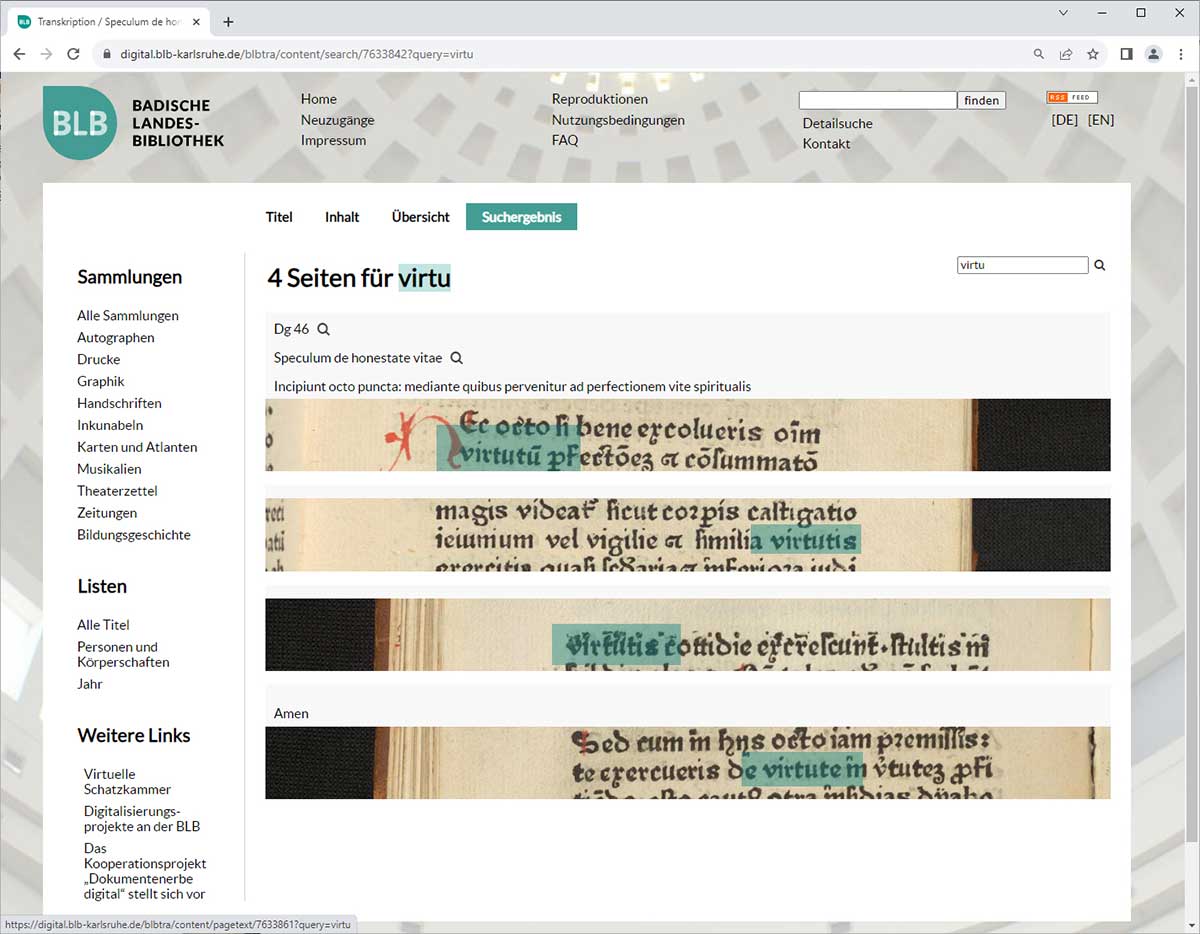Open the browser side panel icon
The image size is (1200, 934).
(x=1126, y=54)
